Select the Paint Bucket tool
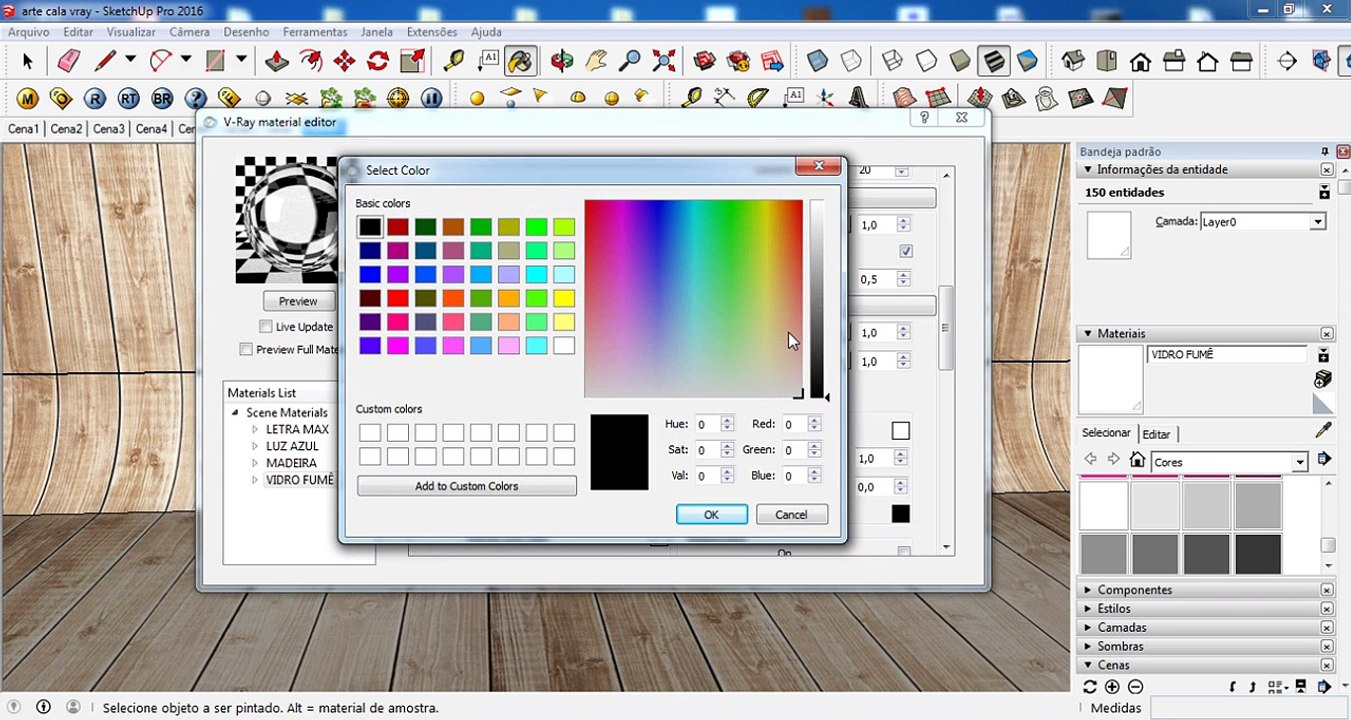 tap(519, 61)
